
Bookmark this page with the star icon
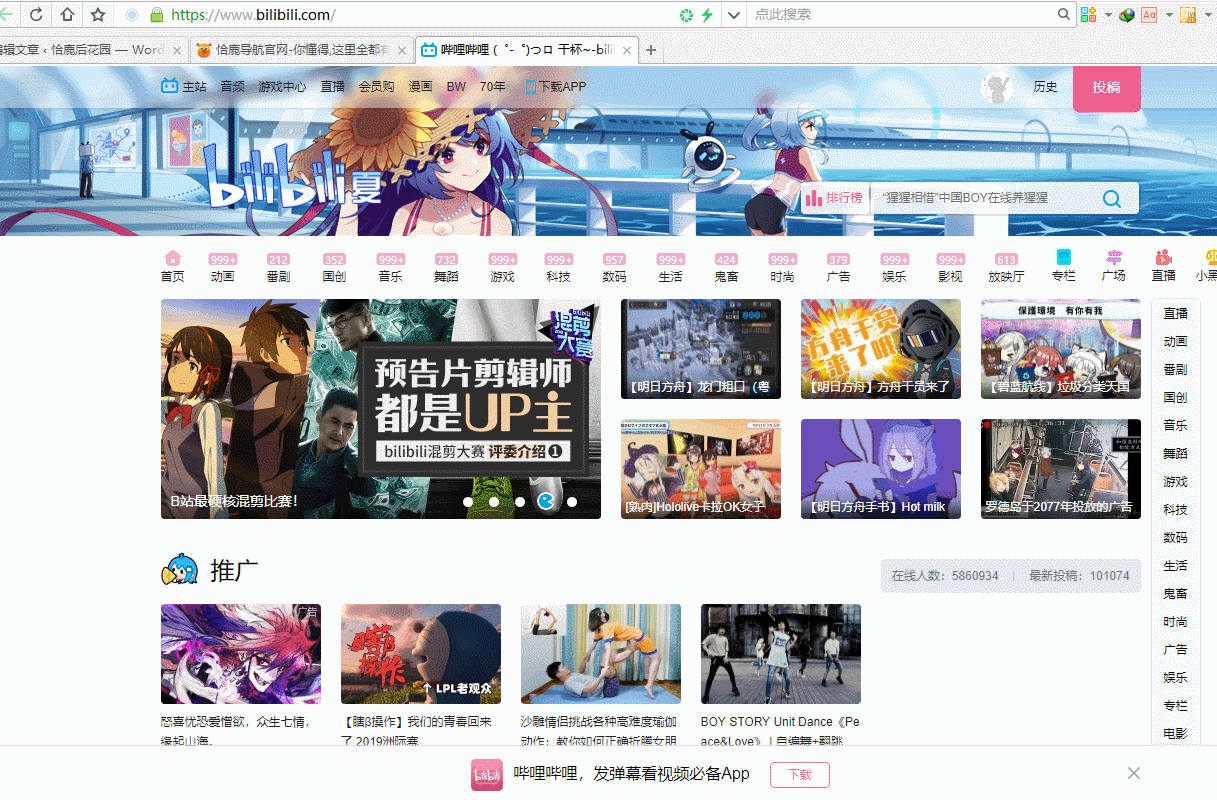(98, 15)
